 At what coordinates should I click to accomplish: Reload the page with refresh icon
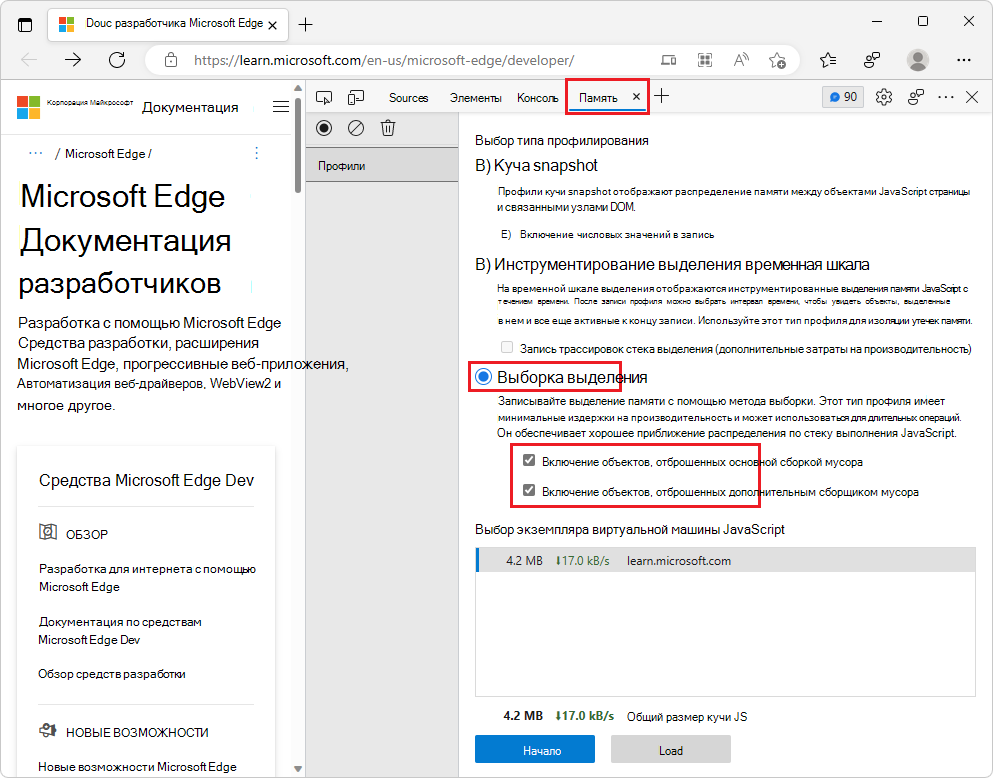click(117, 60)
